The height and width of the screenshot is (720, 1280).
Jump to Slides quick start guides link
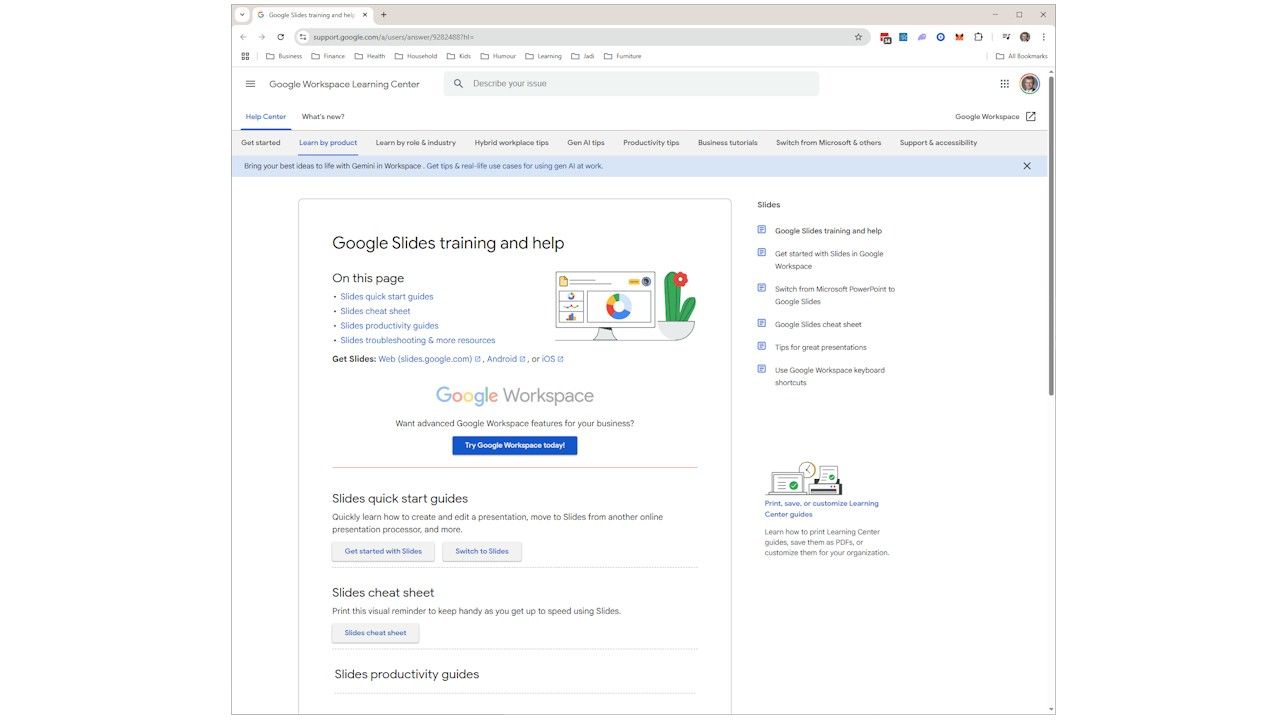coord(387,297)
